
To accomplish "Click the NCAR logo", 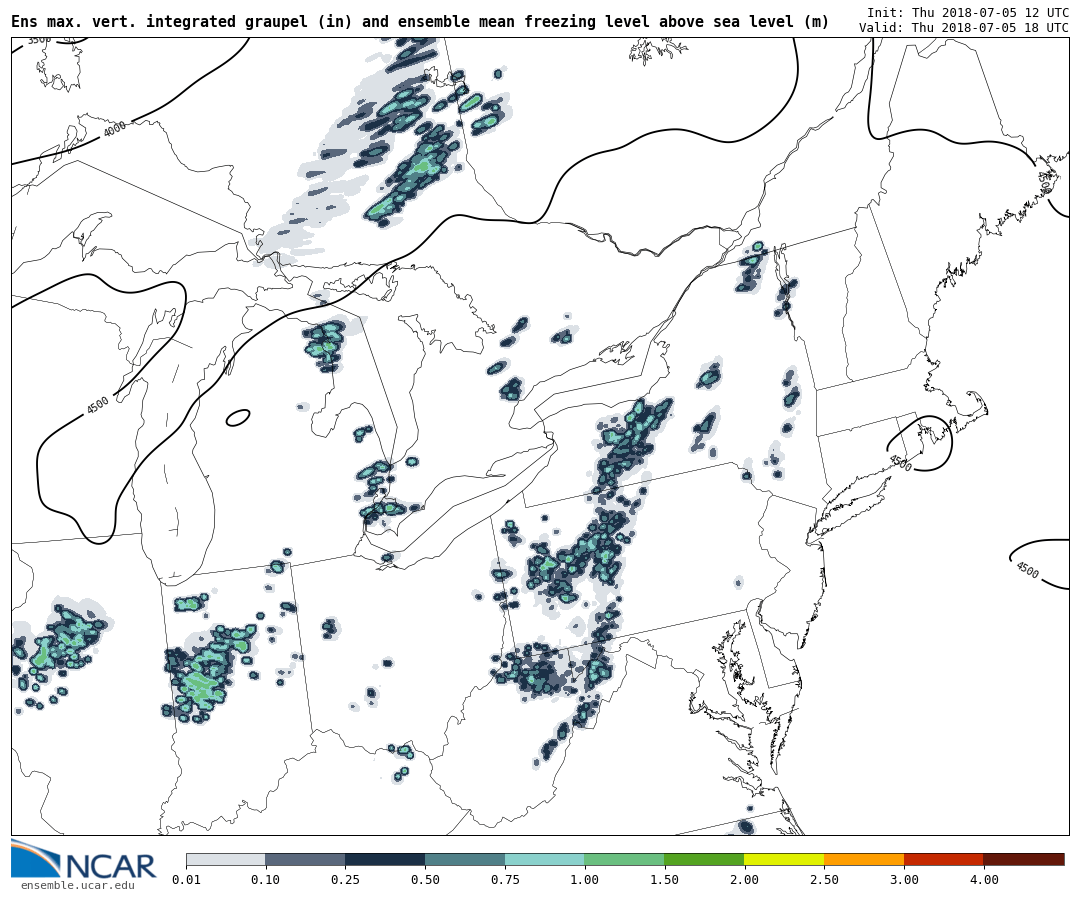I will click(84, 861).
